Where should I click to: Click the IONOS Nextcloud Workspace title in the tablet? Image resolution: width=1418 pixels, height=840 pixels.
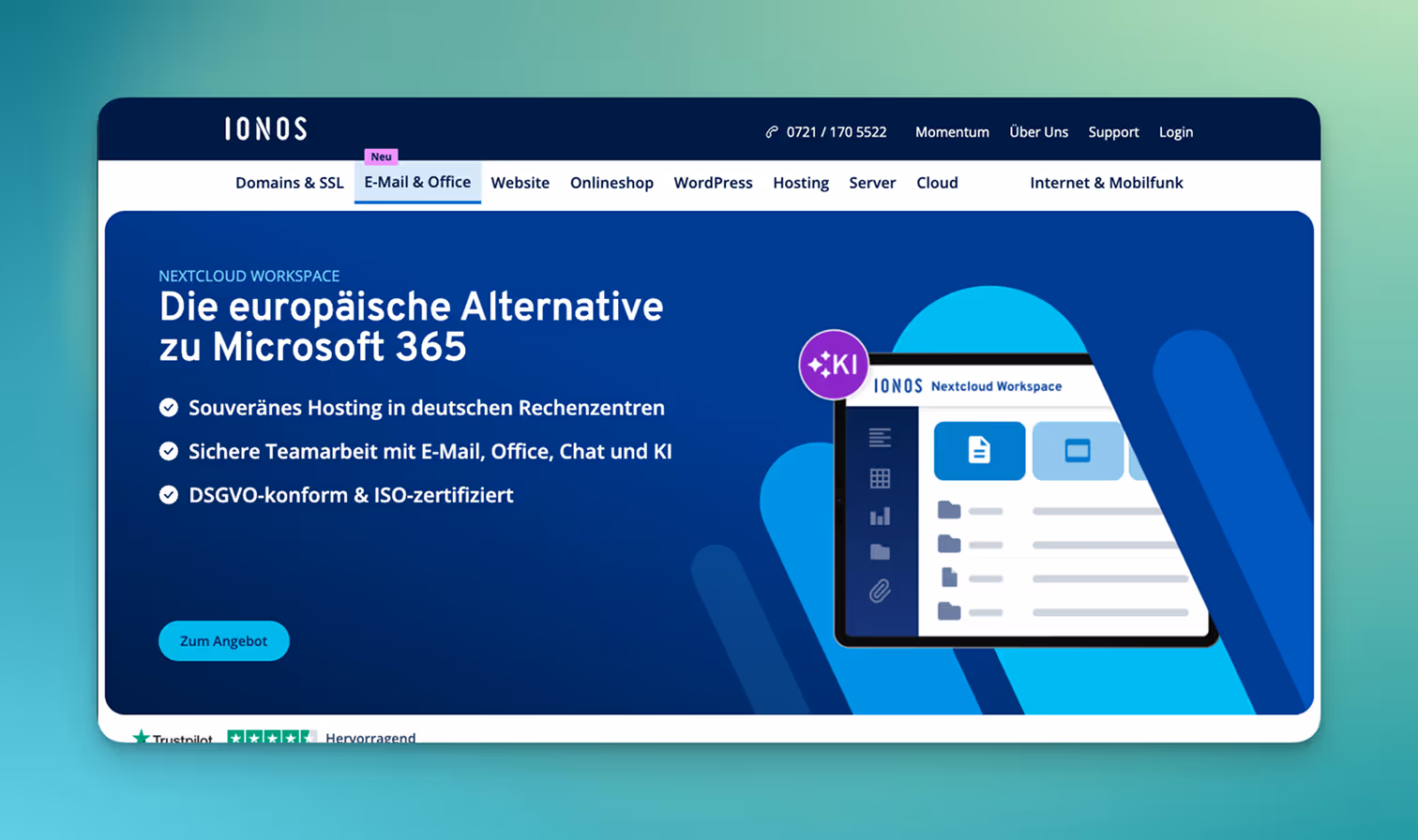(x=968, y=386)
